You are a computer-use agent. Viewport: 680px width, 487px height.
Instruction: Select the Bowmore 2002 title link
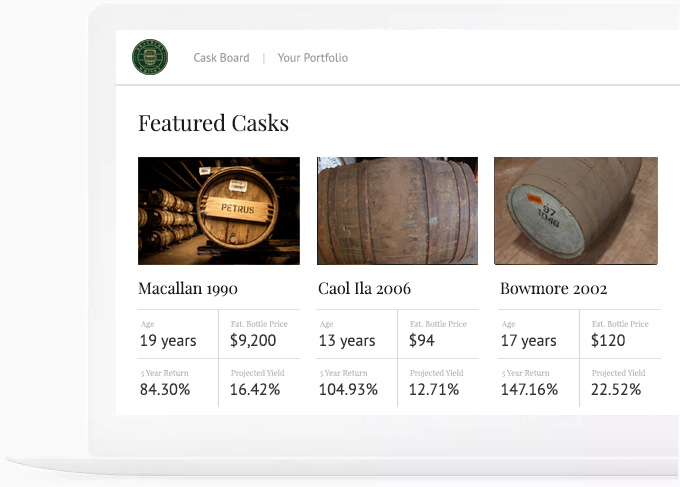point(553,289)
